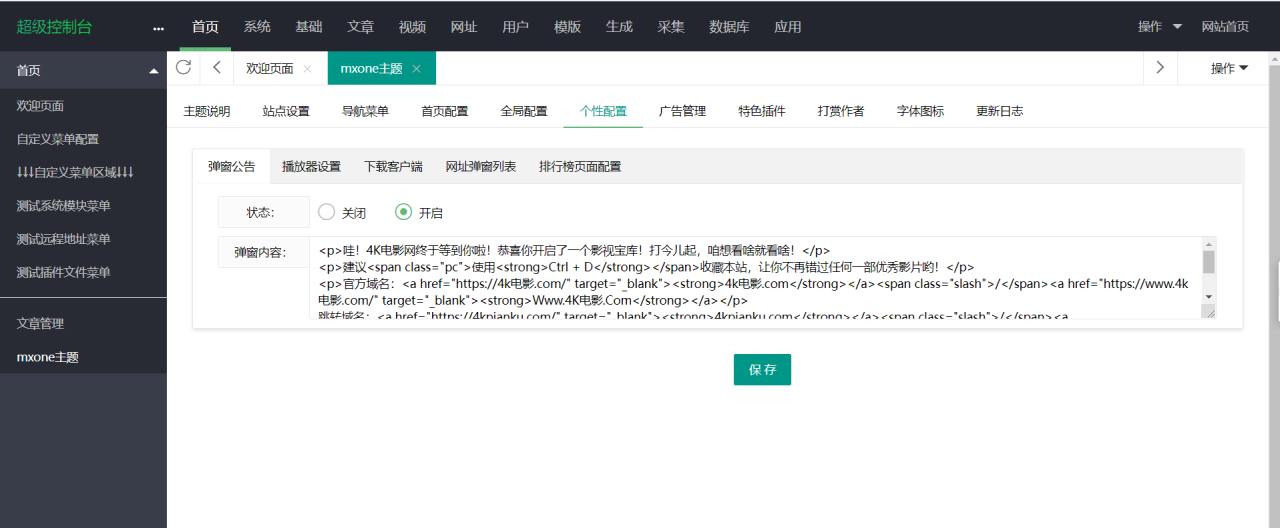Select the 排行榜页面配置 sub-tab
The image size is (1280, 528).
[580, 167]
